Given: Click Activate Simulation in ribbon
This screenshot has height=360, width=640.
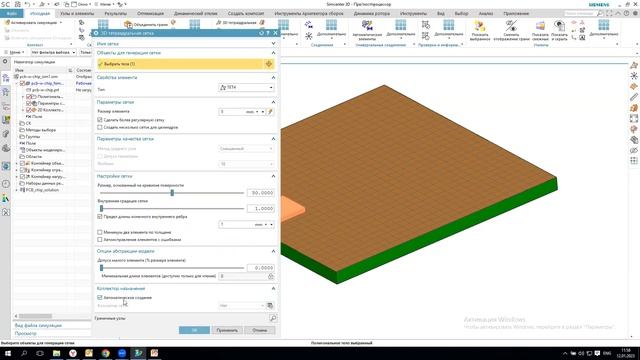Looking at the screenshot, I should tap(33, 22).
